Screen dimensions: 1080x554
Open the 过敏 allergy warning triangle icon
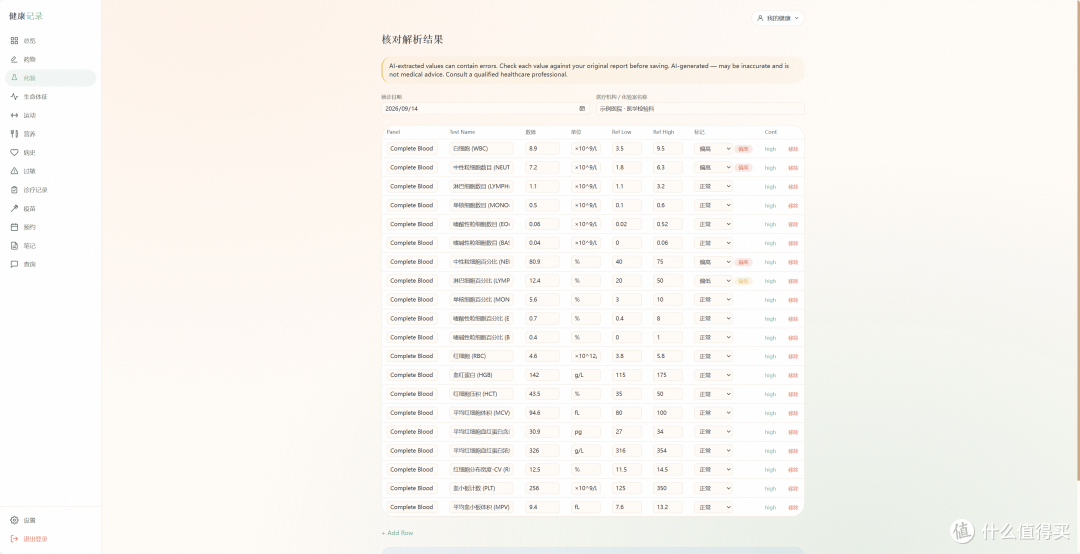[x=14, y=171]
